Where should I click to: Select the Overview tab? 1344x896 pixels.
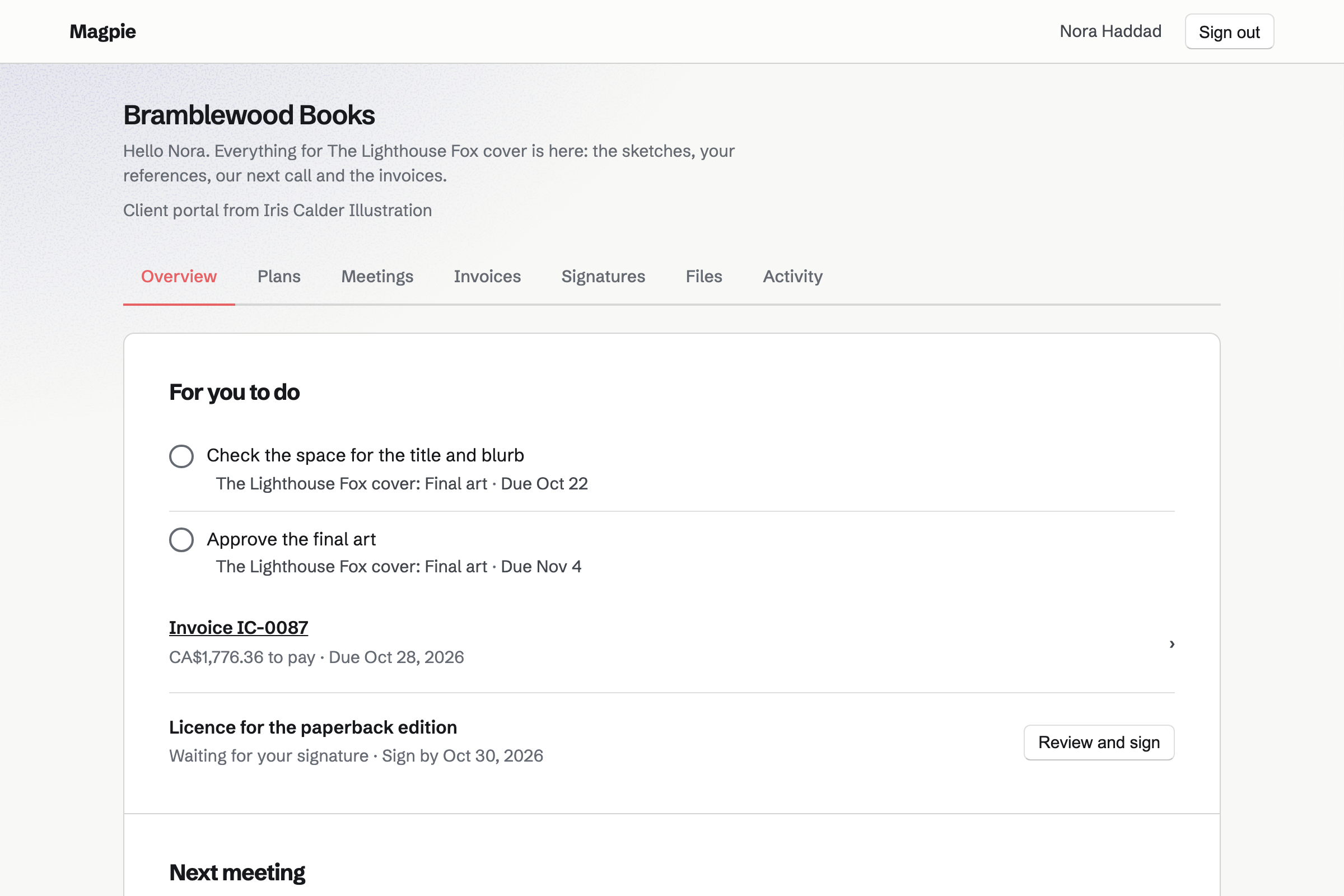pos(179,277)
